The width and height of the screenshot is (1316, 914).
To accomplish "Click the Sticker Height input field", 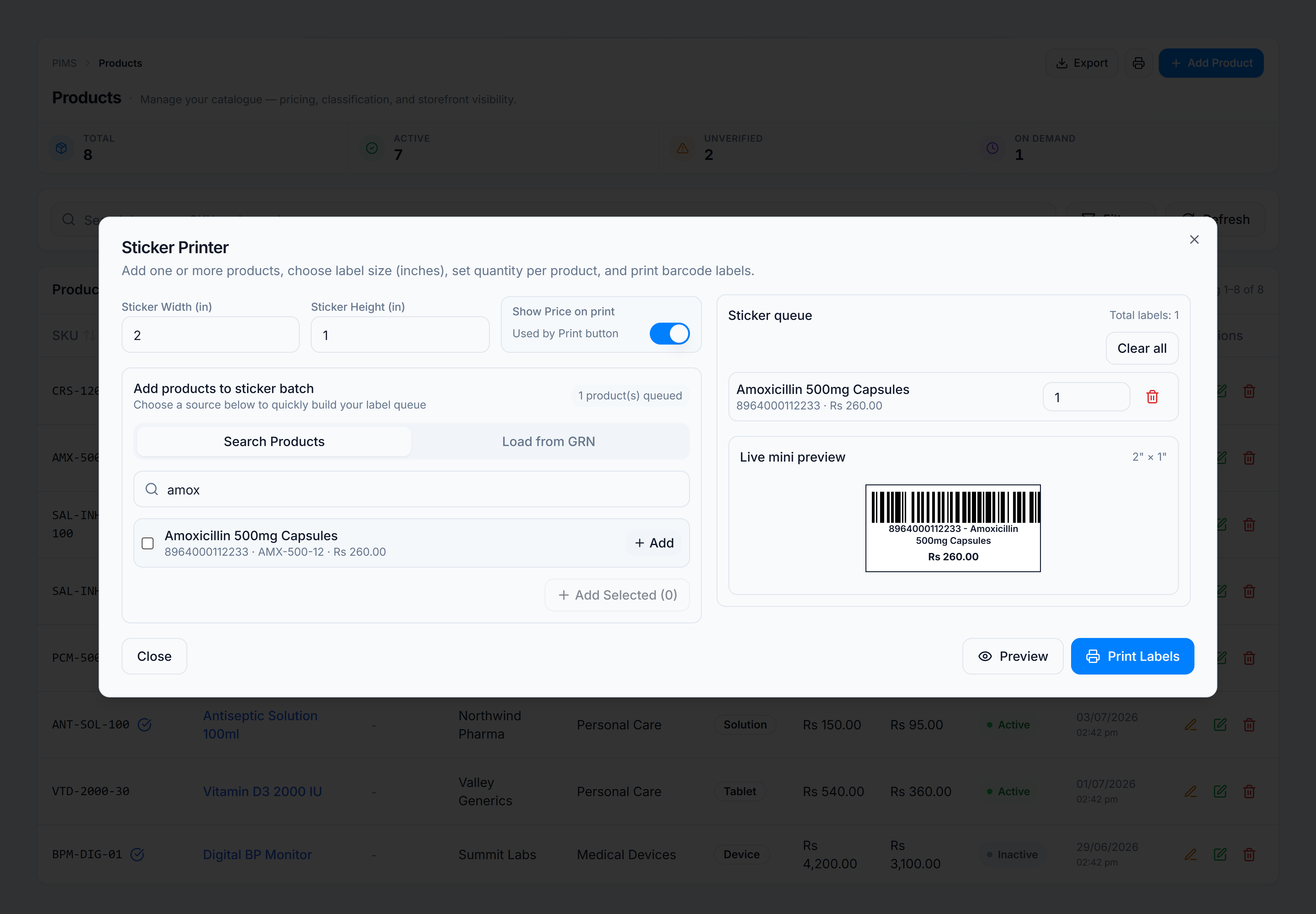I will pos(400,335).
